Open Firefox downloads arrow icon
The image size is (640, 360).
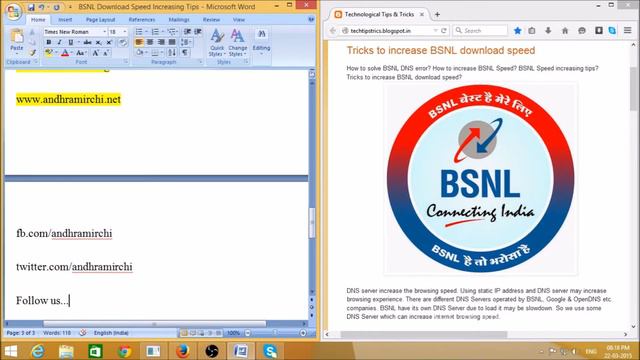pos(548,31)
